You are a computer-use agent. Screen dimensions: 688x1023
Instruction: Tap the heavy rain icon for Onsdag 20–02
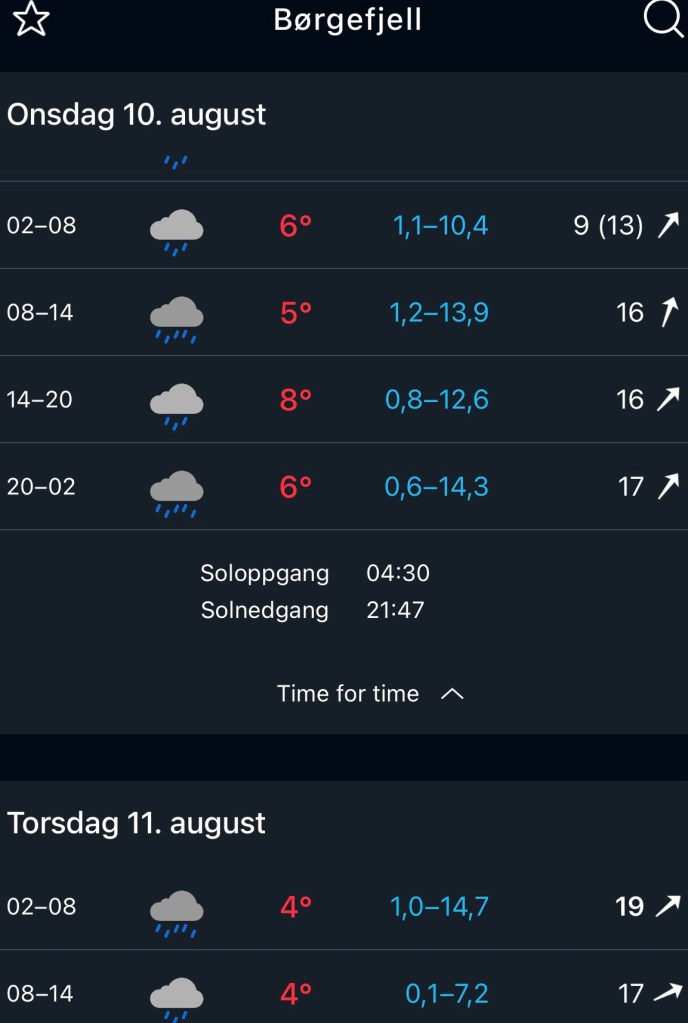coord(177,492)
